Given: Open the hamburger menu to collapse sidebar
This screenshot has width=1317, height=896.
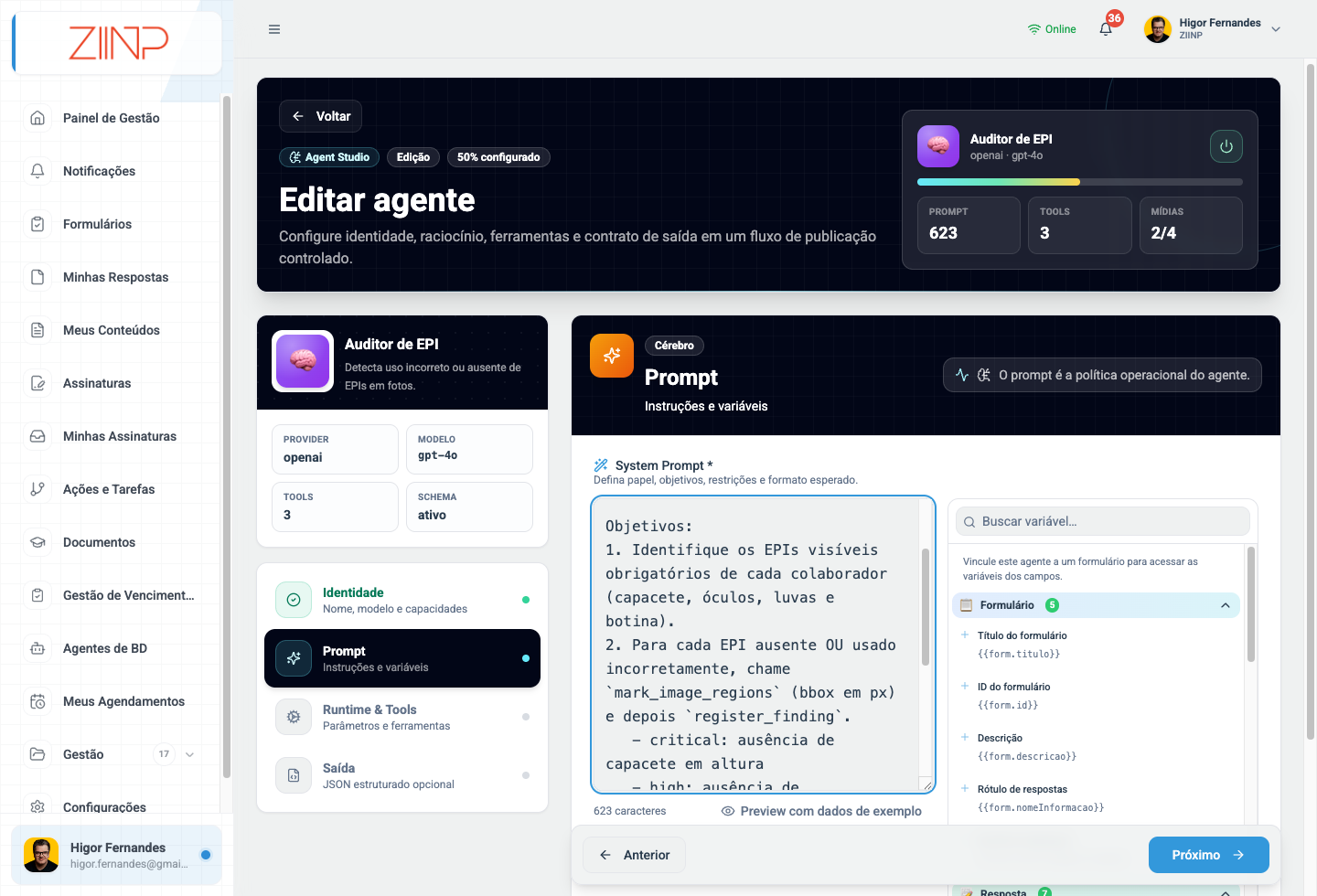Looking at the screenshot, I should pos(274,29).
